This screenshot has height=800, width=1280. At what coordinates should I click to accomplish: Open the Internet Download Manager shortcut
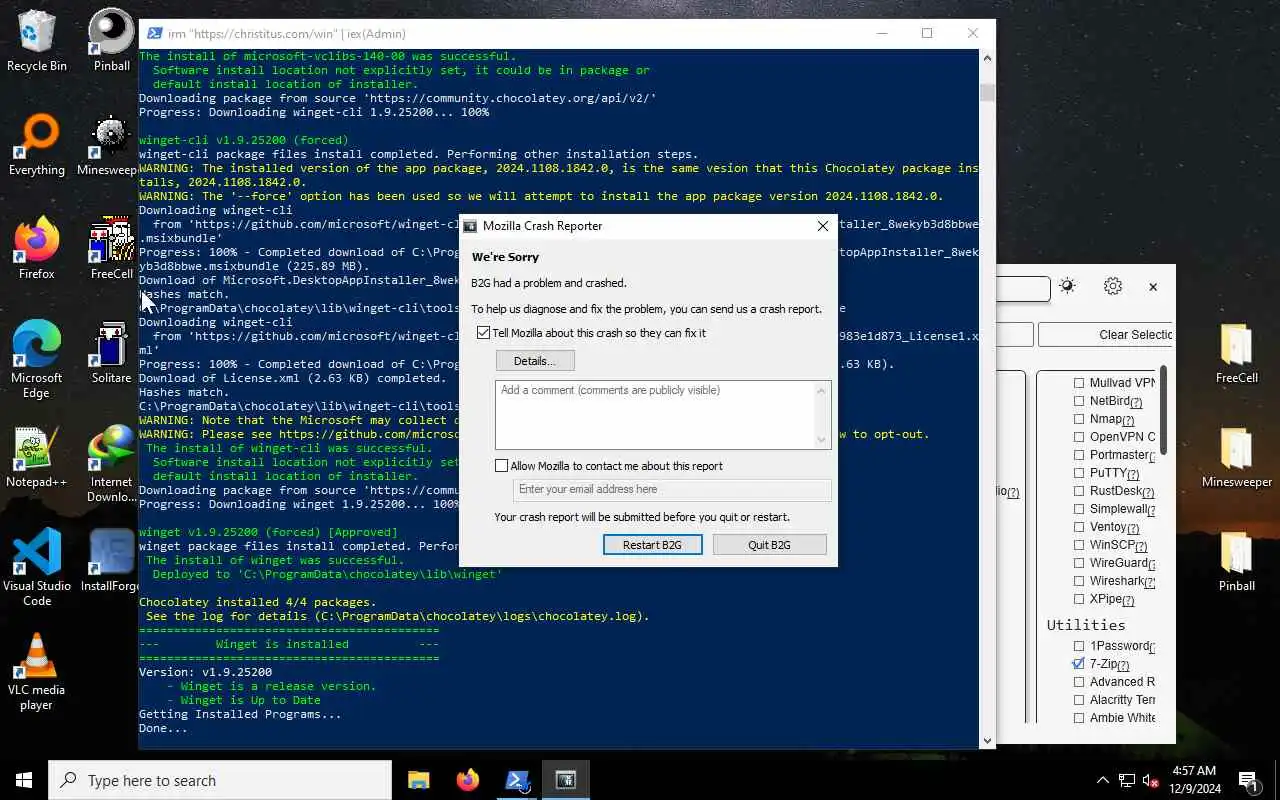(x=111, y=464)
